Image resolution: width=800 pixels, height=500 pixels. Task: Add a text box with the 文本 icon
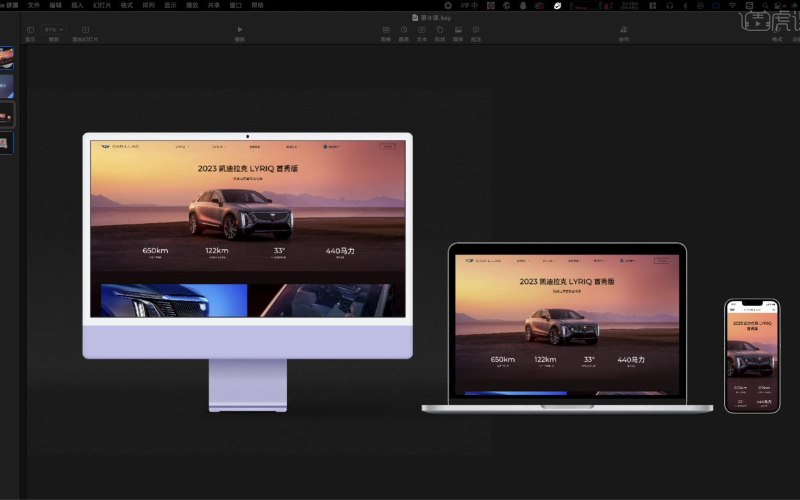422,33
